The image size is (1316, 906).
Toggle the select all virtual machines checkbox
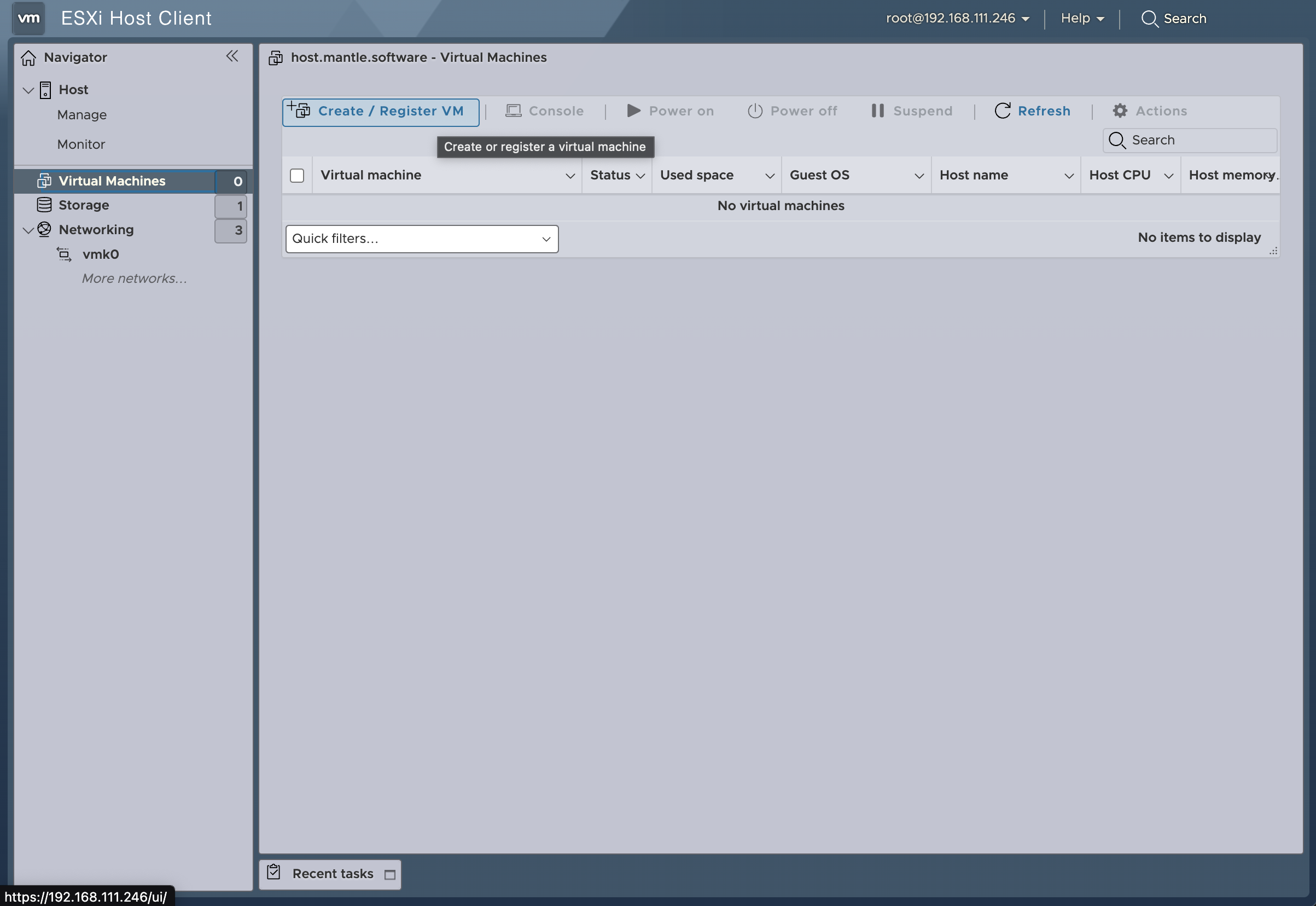coord(297,176)
